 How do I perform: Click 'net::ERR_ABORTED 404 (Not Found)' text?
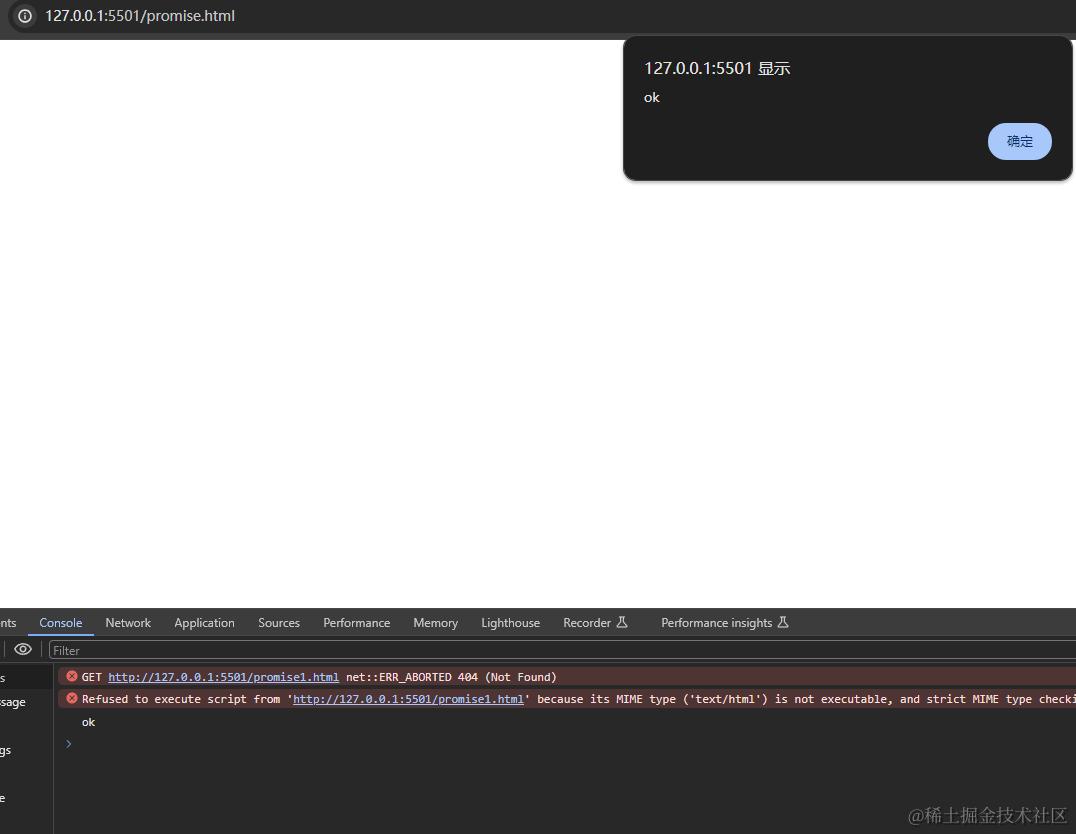coord(451,677)
